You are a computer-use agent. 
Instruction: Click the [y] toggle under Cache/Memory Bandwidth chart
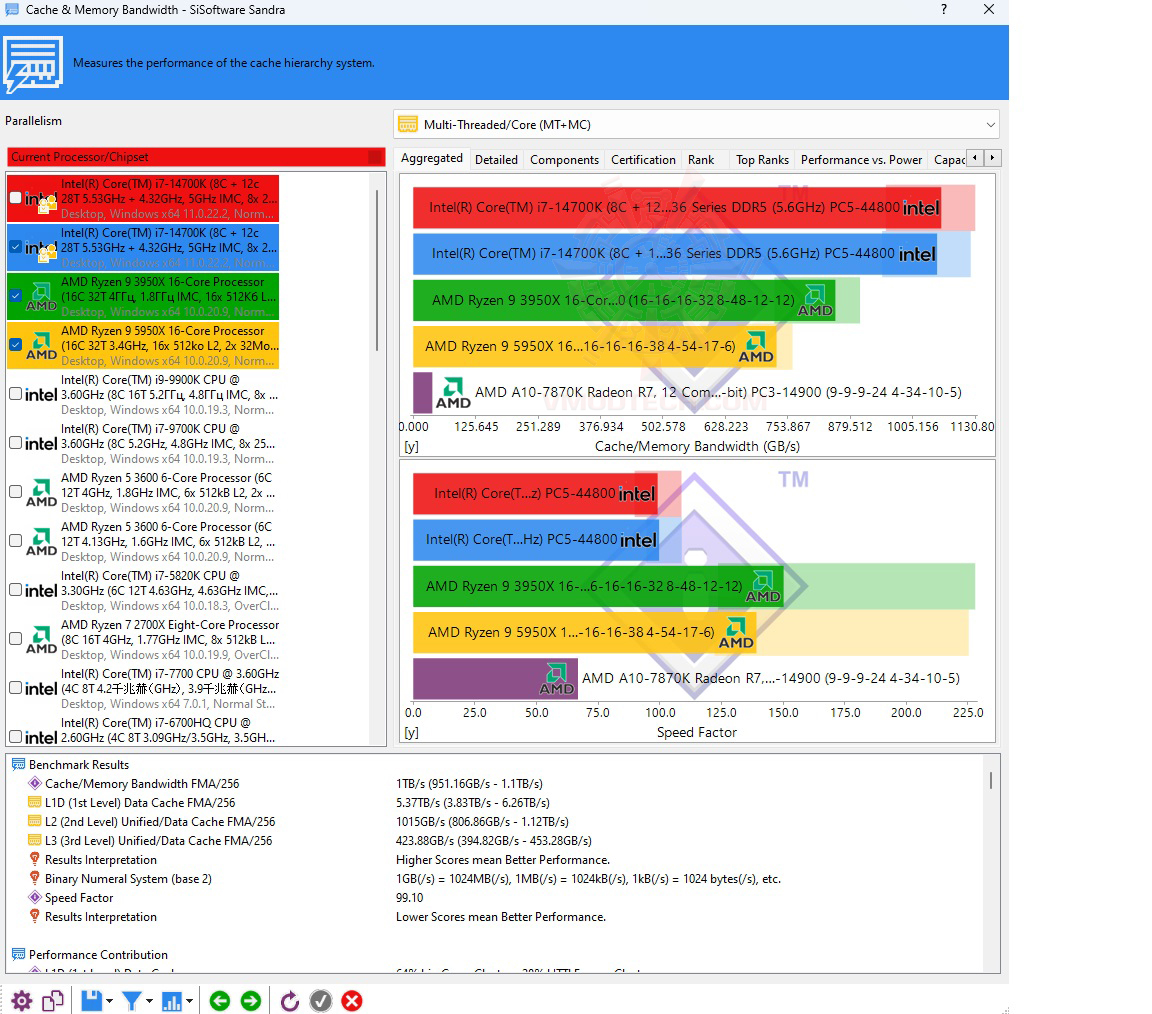[411, 446]
